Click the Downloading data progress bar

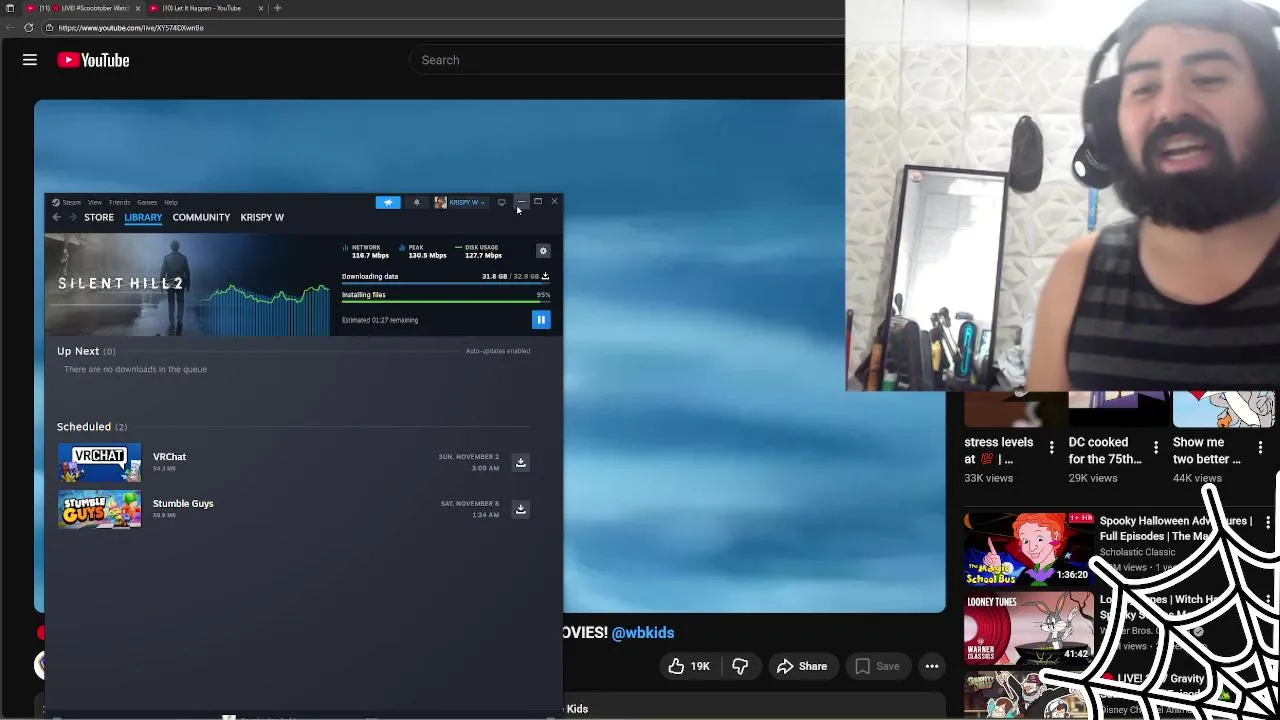pos(445,285)
